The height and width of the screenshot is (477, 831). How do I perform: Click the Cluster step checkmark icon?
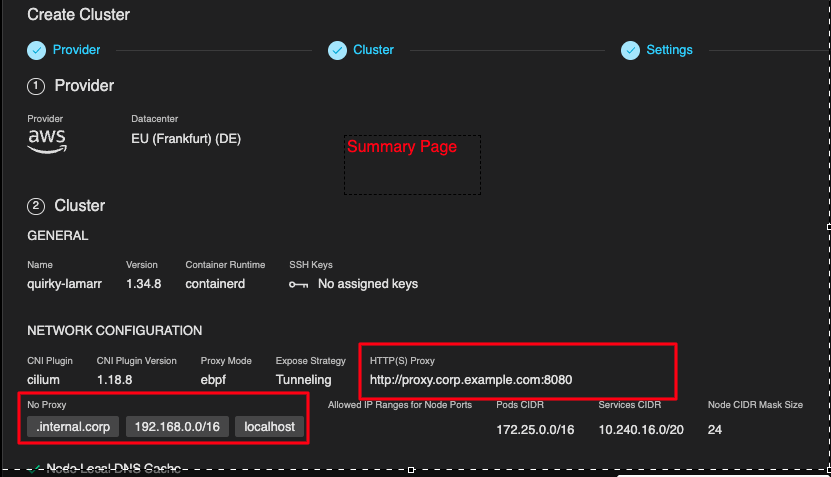pyautogui.click(x=337, y=50)
